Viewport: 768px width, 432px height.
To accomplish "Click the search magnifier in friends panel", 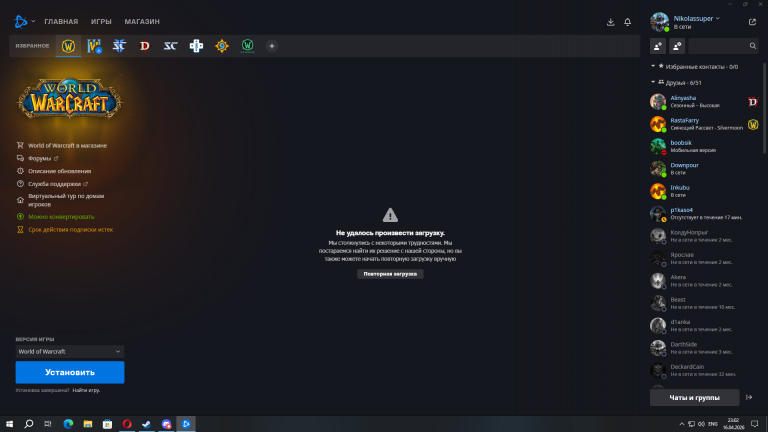I will coord(752,46).
